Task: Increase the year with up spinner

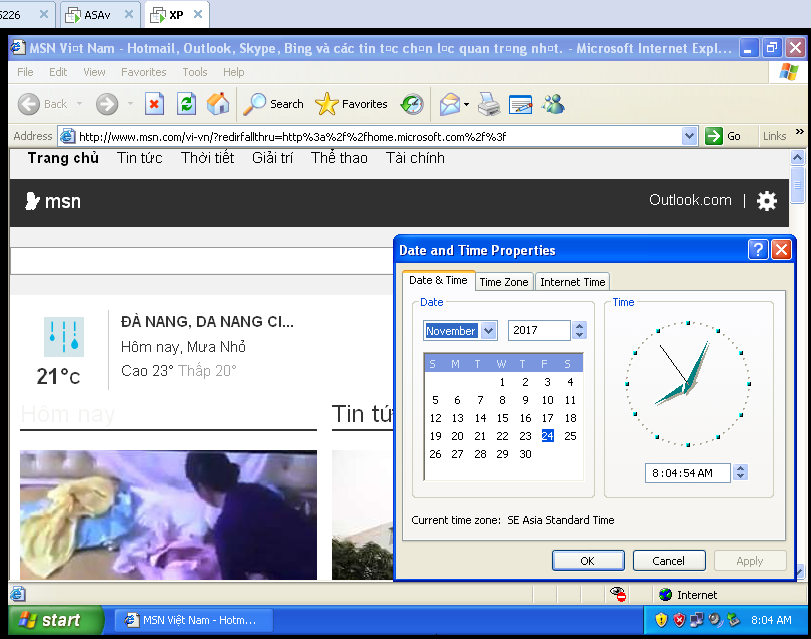Action: (579, 325)
